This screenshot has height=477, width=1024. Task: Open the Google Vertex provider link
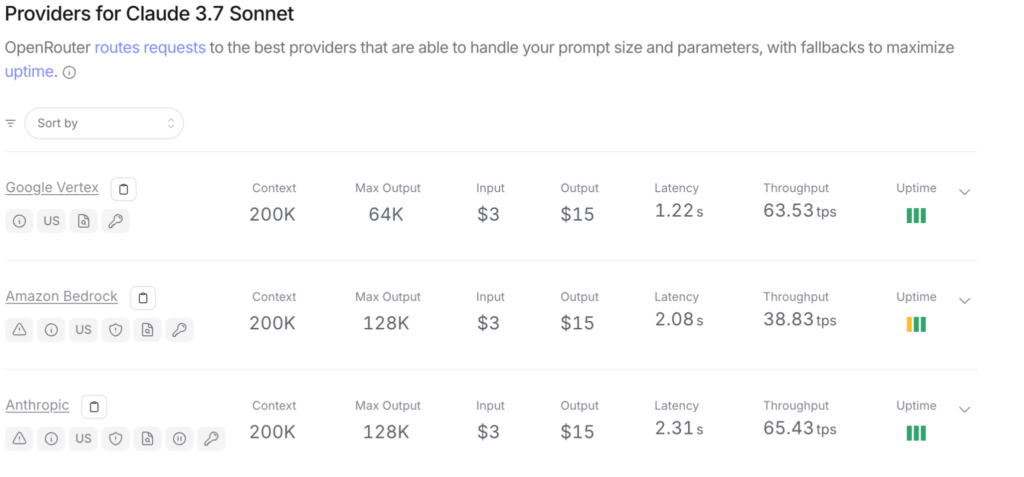(52, 188)
